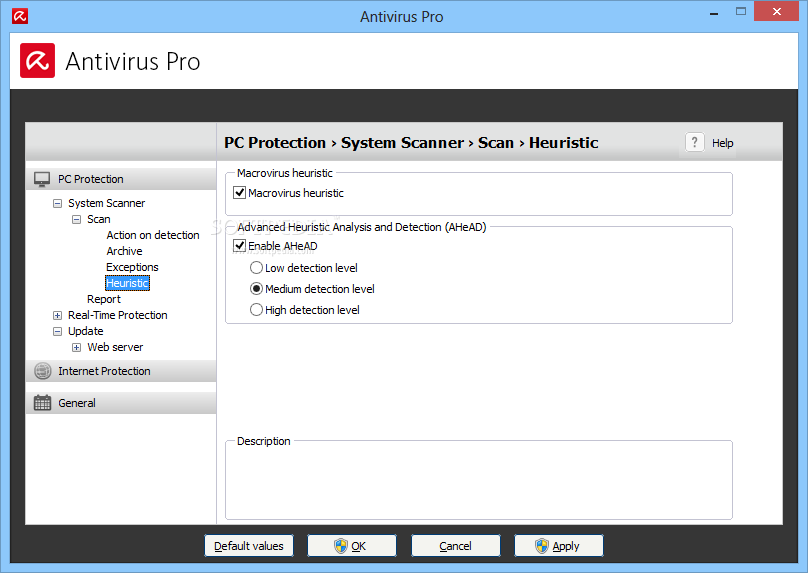This screenshot has height=573, width=808.
Task: Select Exceptions tree item
Action: coord(132,267)
